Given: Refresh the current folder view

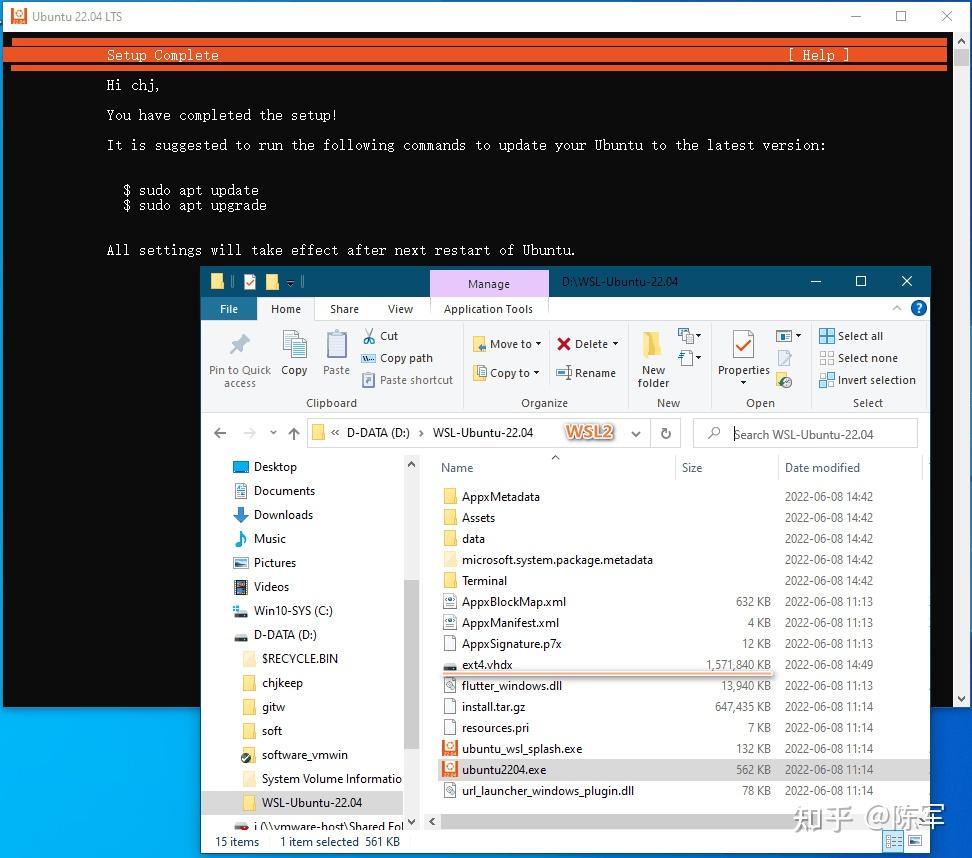Looking at the screenshot, I should point(665,433).
